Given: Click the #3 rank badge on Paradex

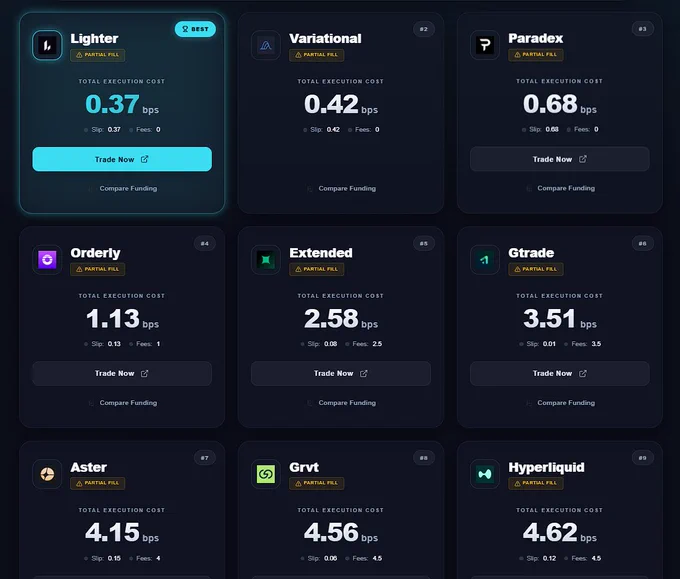Looking at the screenshot, I should point(642,29).
